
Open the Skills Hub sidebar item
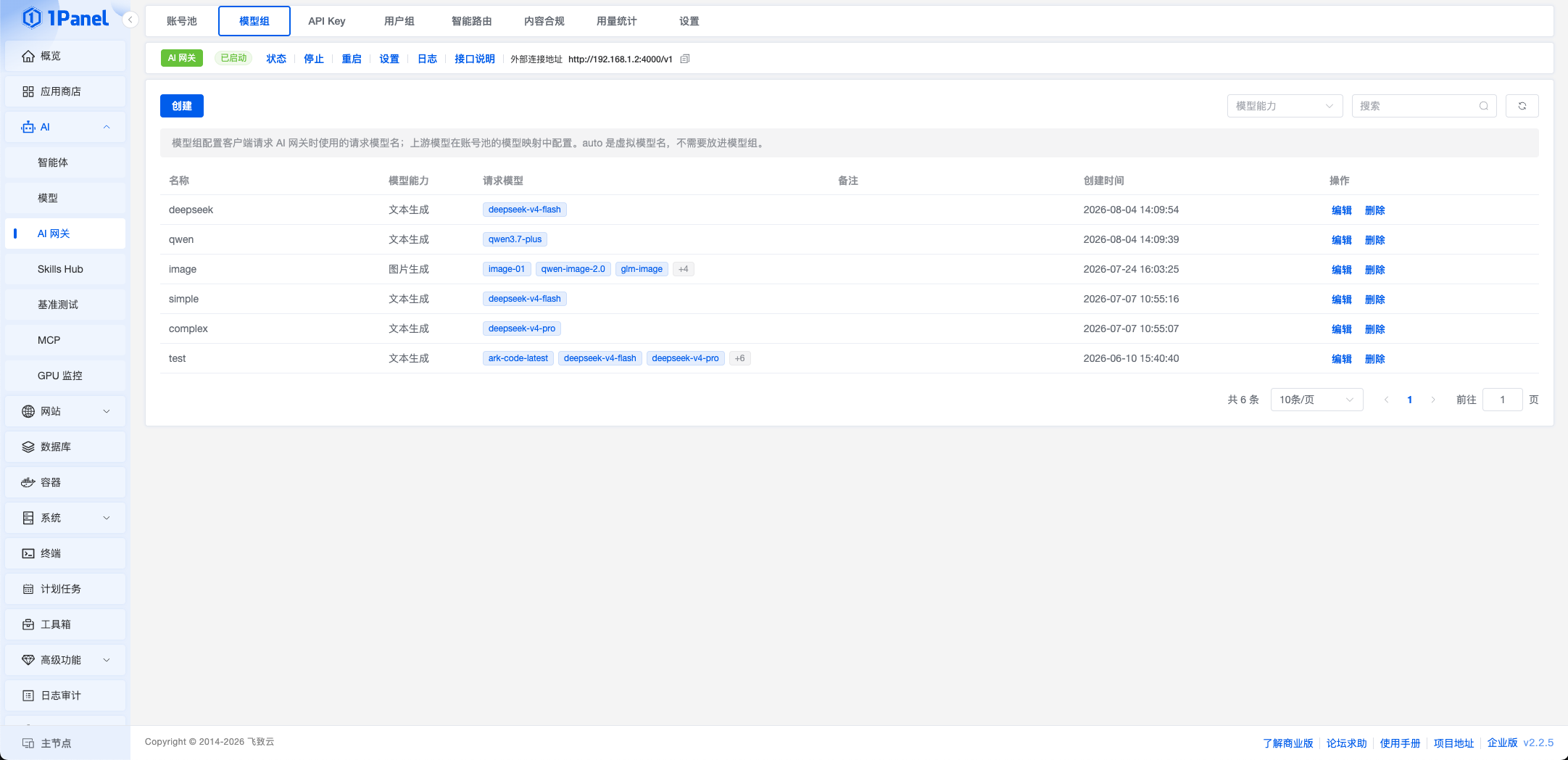point(65,269)
